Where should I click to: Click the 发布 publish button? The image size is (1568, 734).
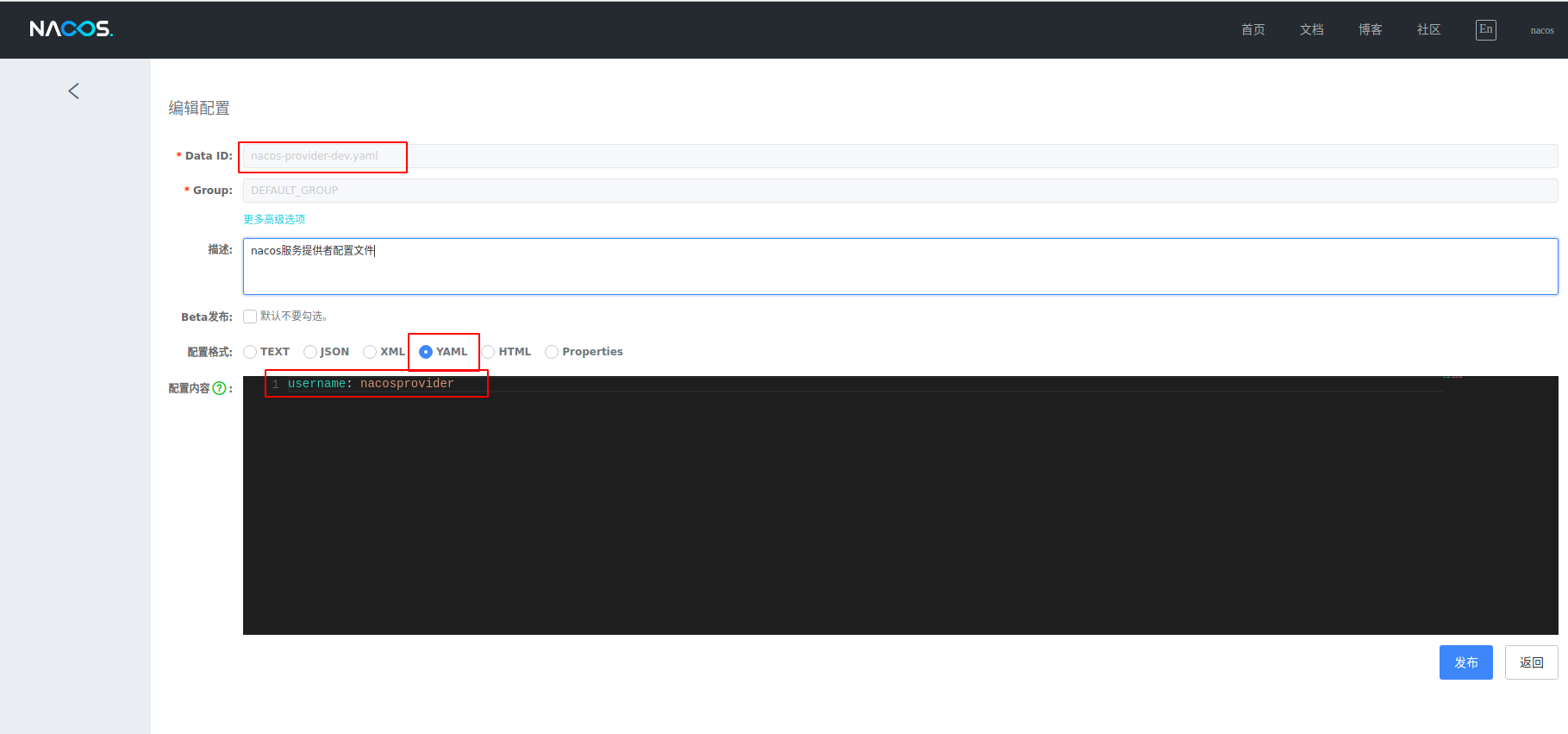pos(1465,662)
